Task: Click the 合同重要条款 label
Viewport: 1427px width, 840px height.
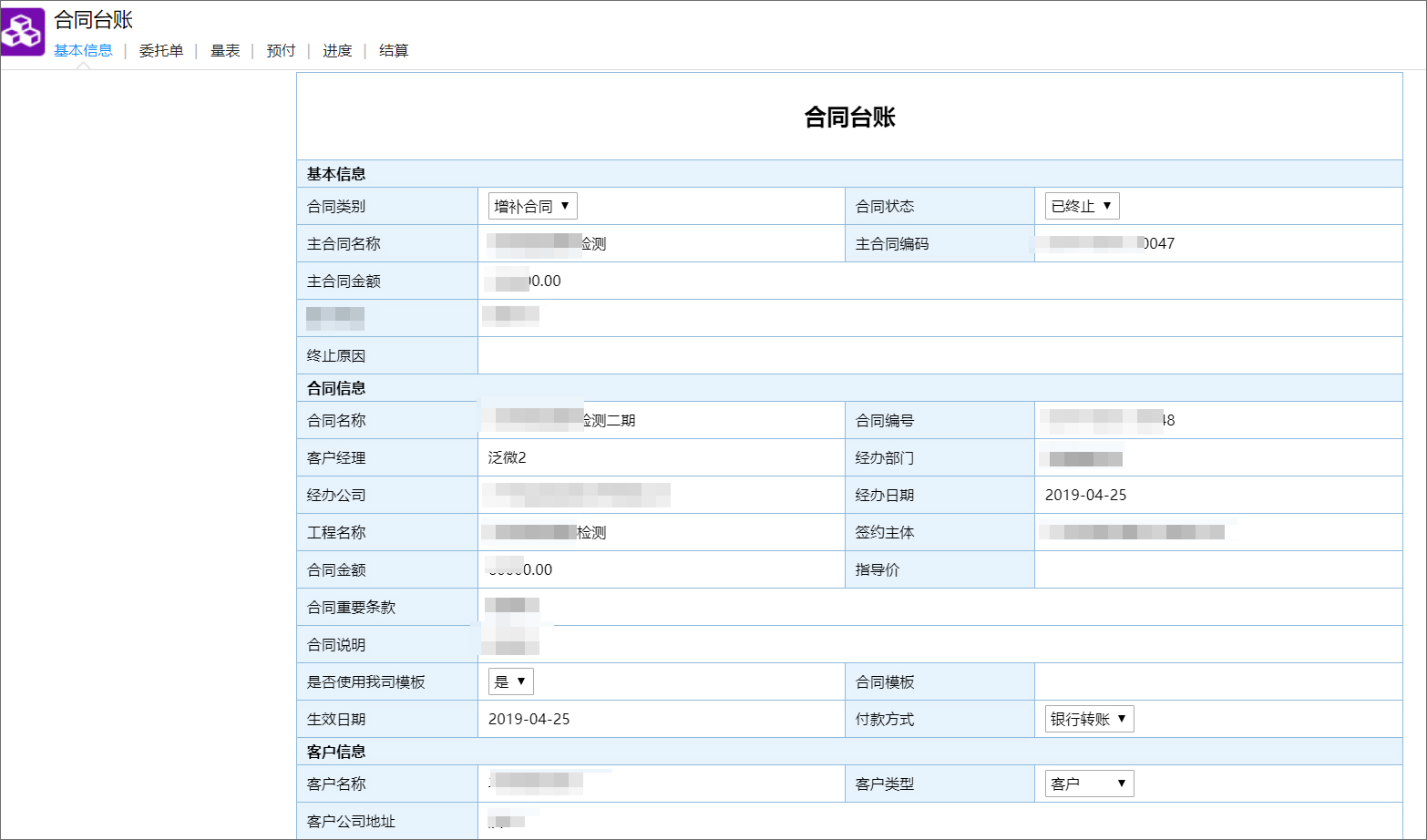Action: pos(351,607)
